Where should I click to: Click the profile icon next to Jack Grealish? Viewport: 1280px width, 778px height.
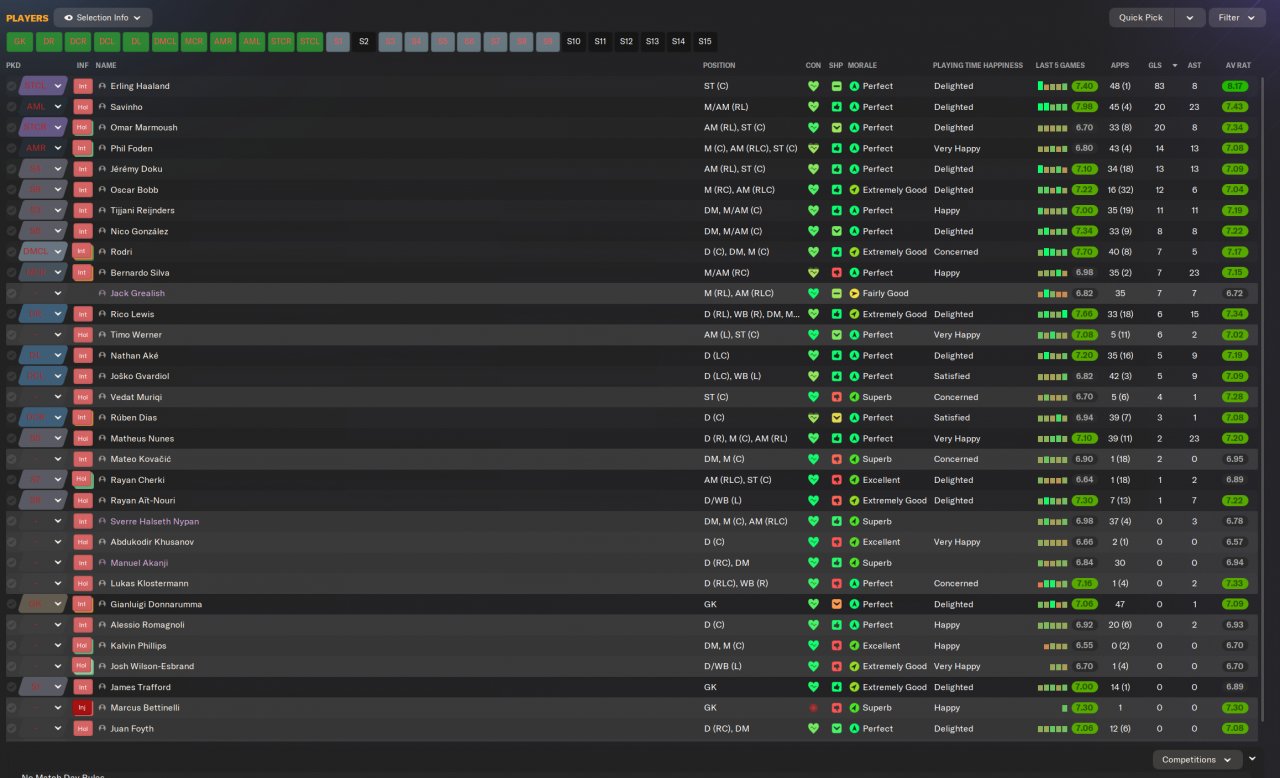(x=102, y=293)
